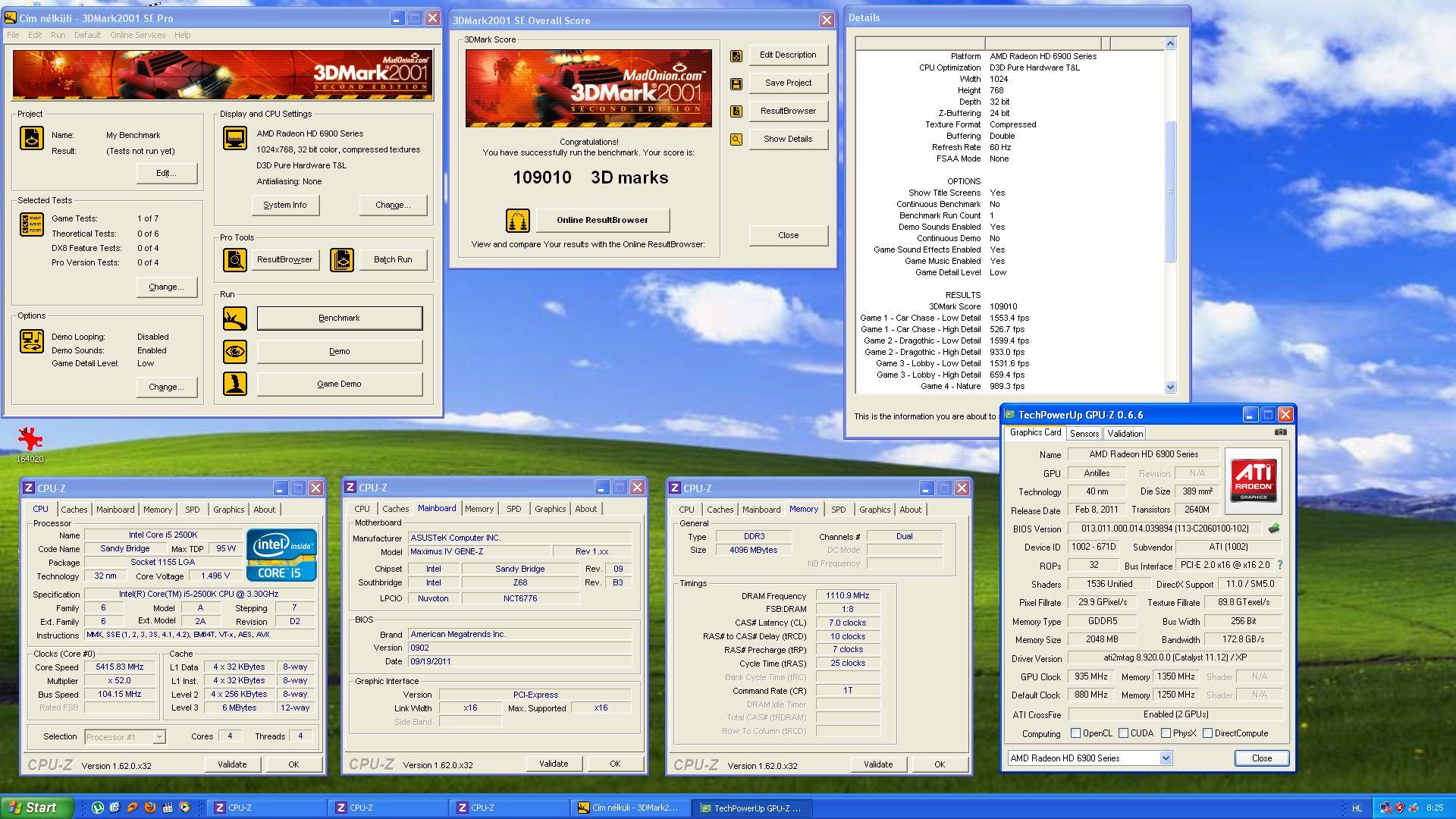
Task: Click Validate in the first CPU-Z window
Action: [x=232, y=764]
